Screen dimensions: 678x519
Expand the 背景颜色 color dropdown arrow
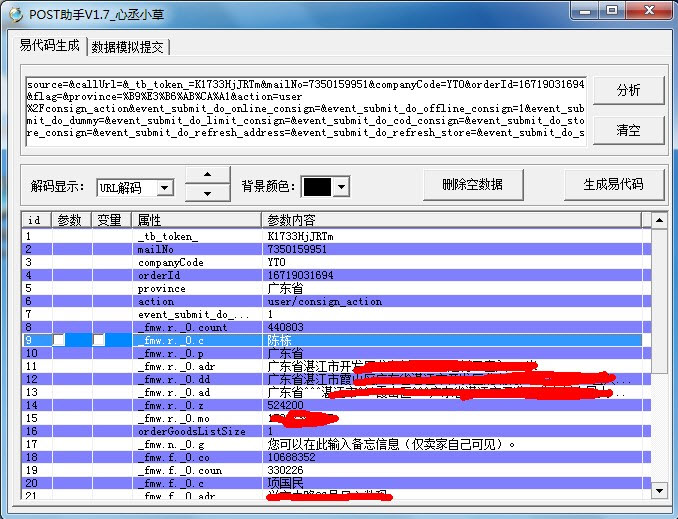pos(342,187)
